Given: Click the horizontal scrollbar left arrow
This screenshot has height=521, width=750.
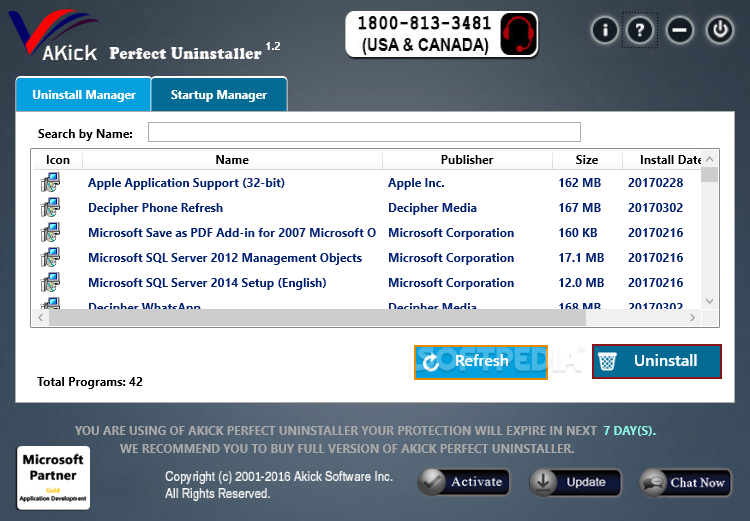Looking at the screenshot, I should [41, 318].
